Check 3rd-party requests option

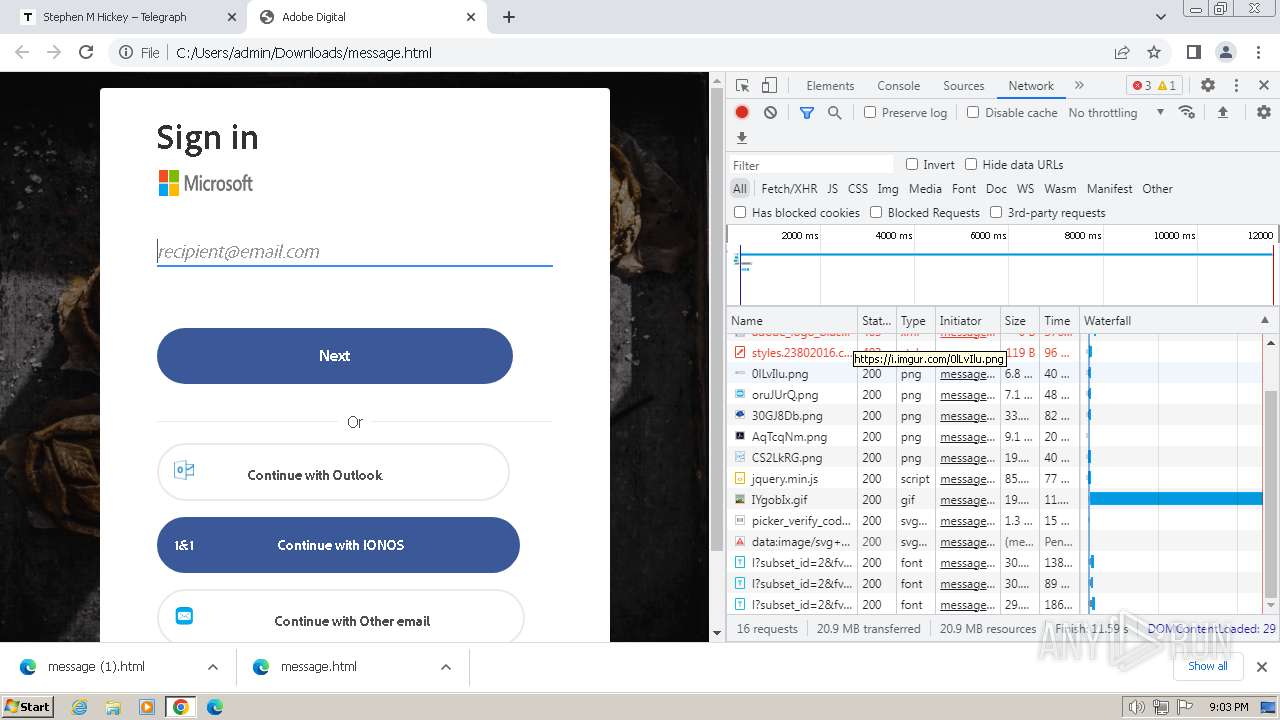point(996,212)
